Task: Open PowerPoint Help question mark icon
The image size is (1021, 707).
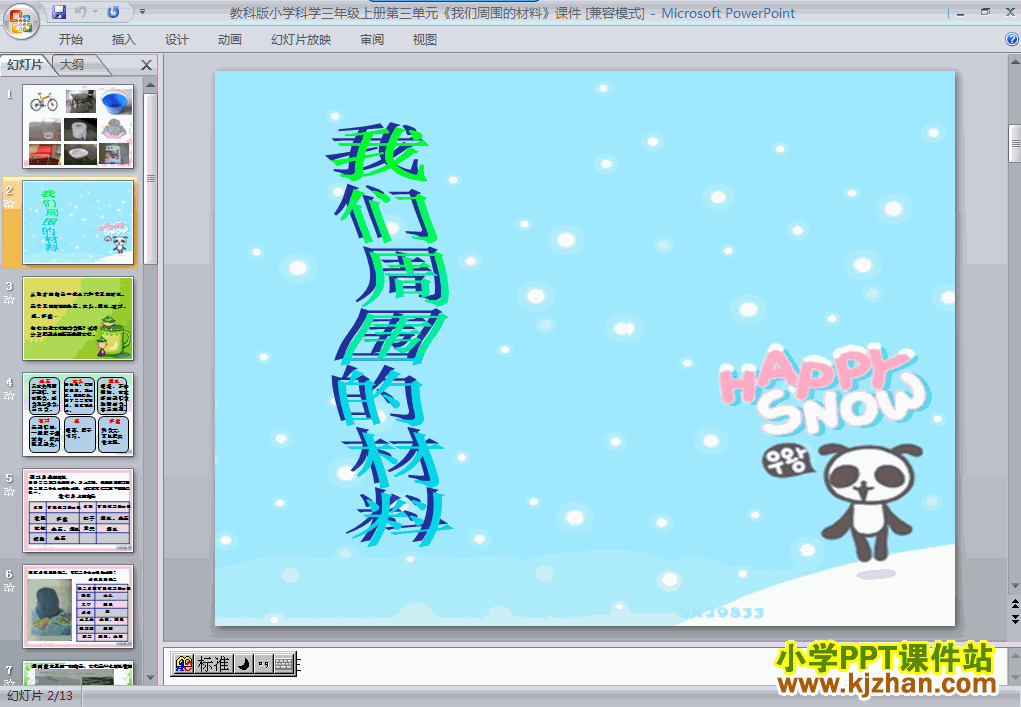Action: tap(1012, 39)
